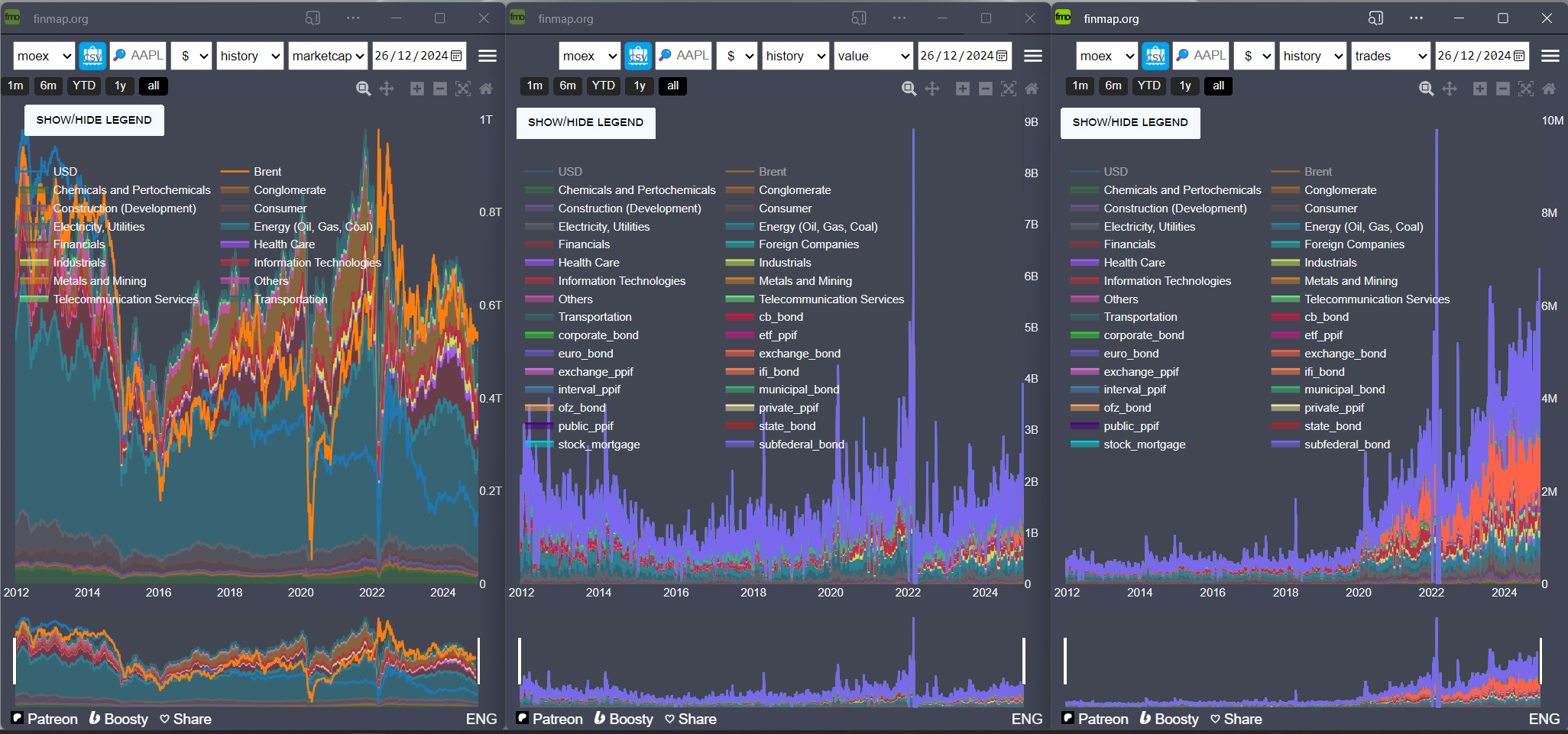Switch to the YTD time range

[83, 86]
